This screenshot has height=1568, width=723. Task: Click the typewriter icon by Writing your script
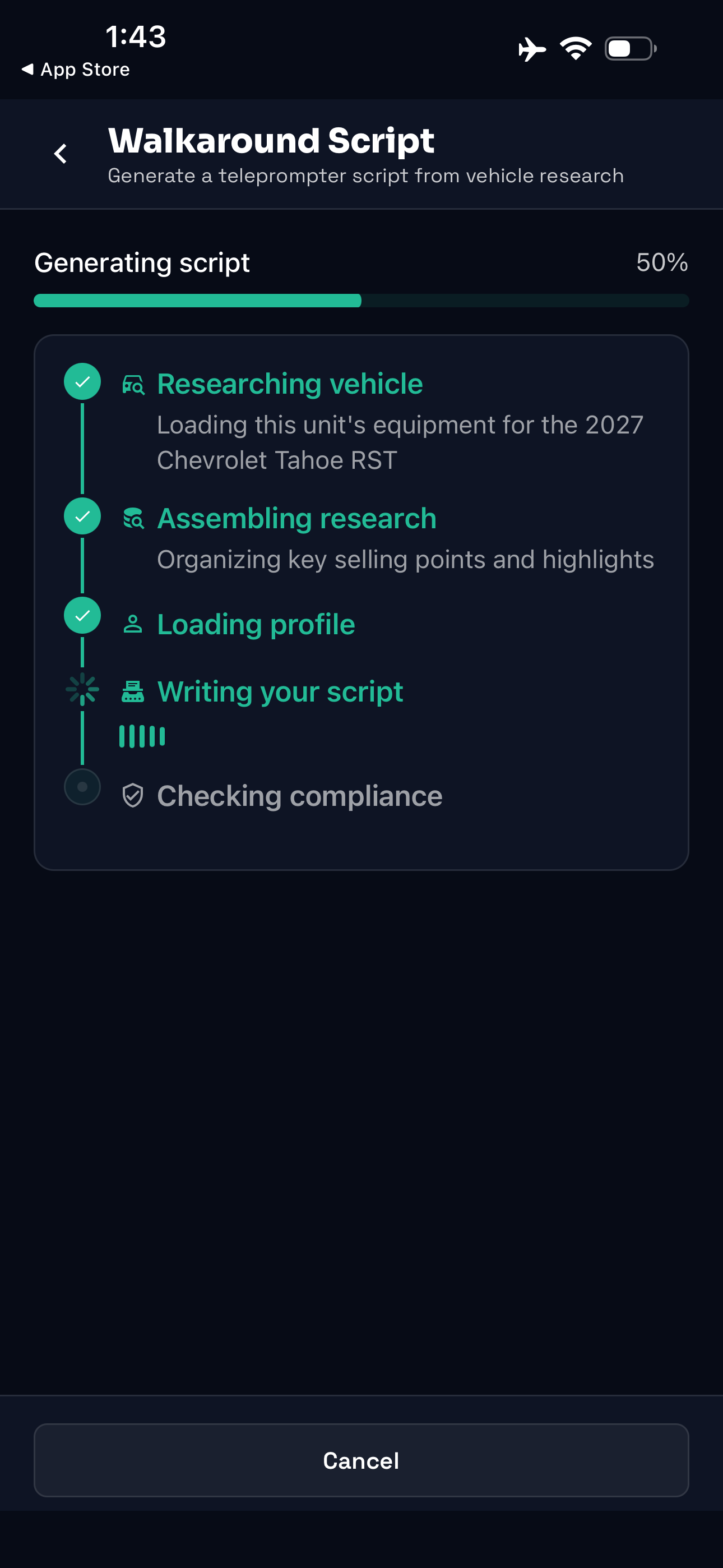133,692
